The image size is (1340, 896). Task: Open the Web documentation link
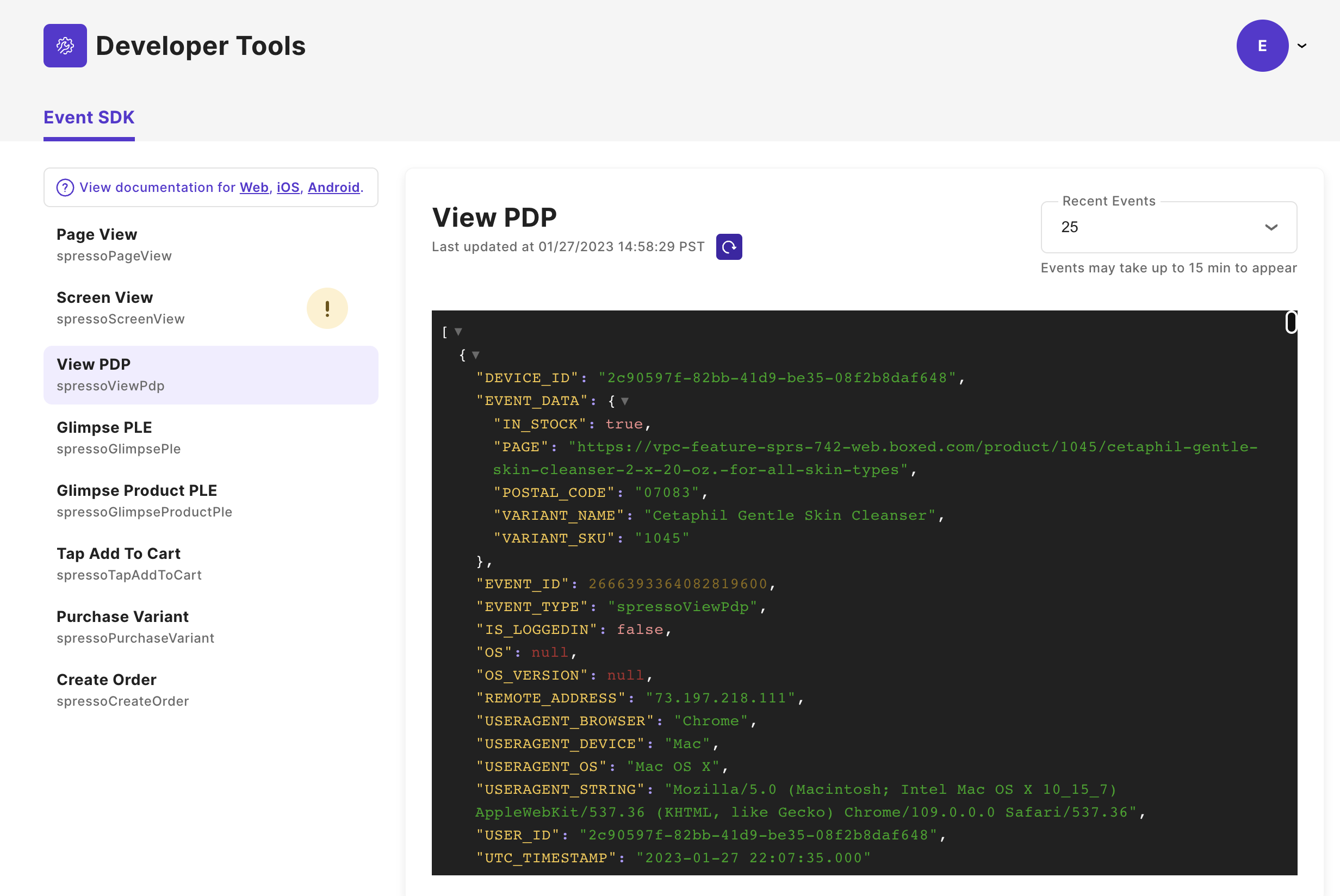[x=254, y=188]
